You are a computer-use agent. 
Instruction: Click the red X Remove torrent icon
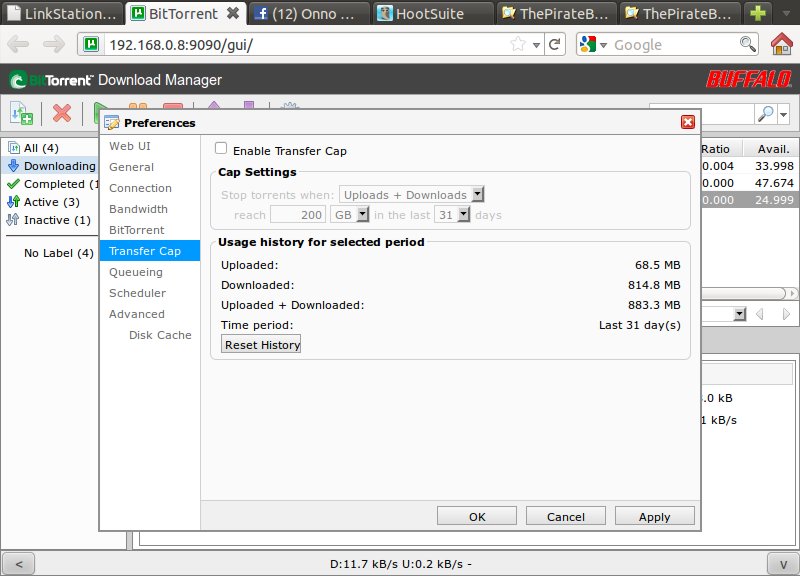coord(62,114)
